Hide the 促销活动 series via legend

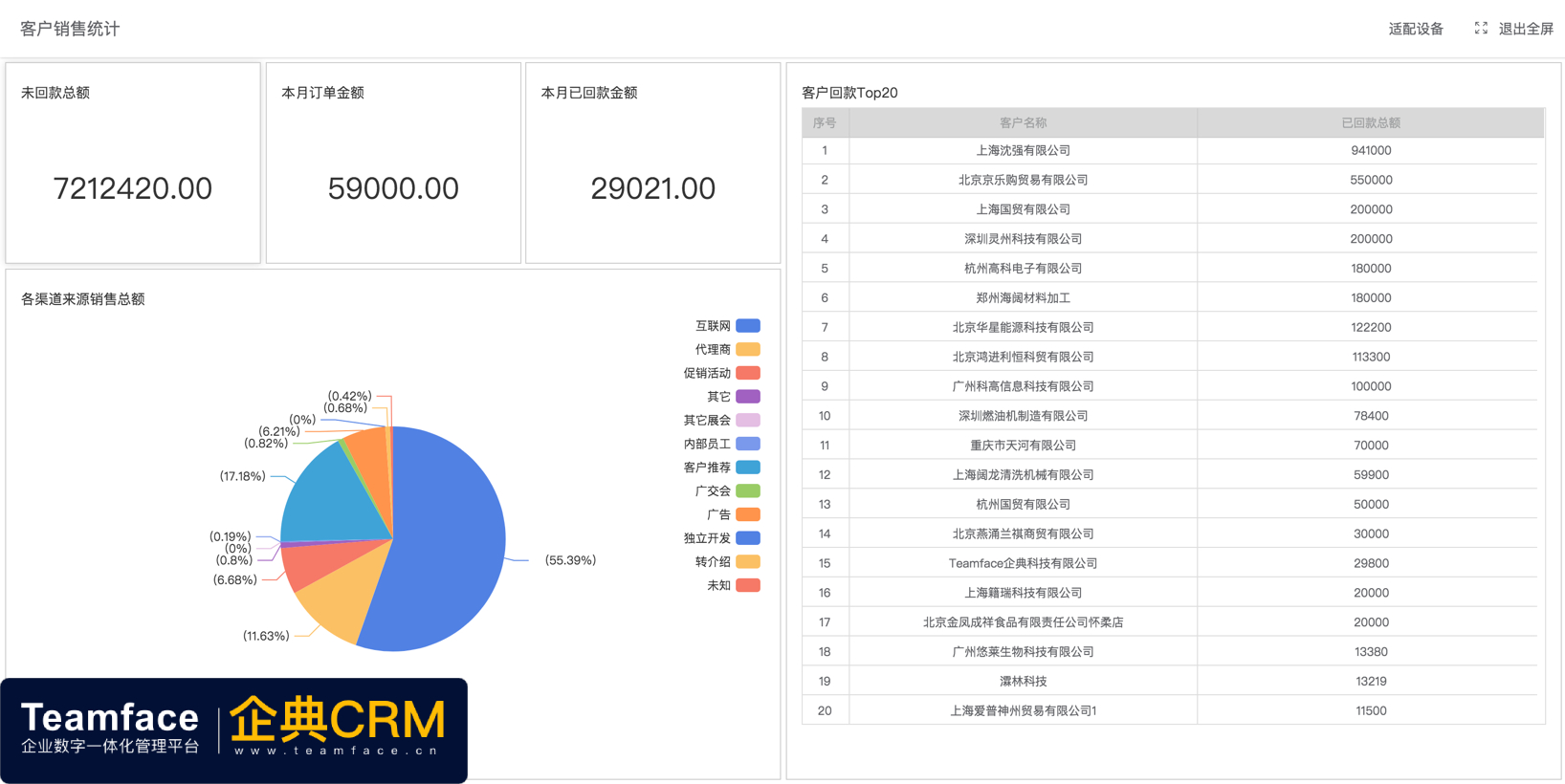(x=747, y=373)
